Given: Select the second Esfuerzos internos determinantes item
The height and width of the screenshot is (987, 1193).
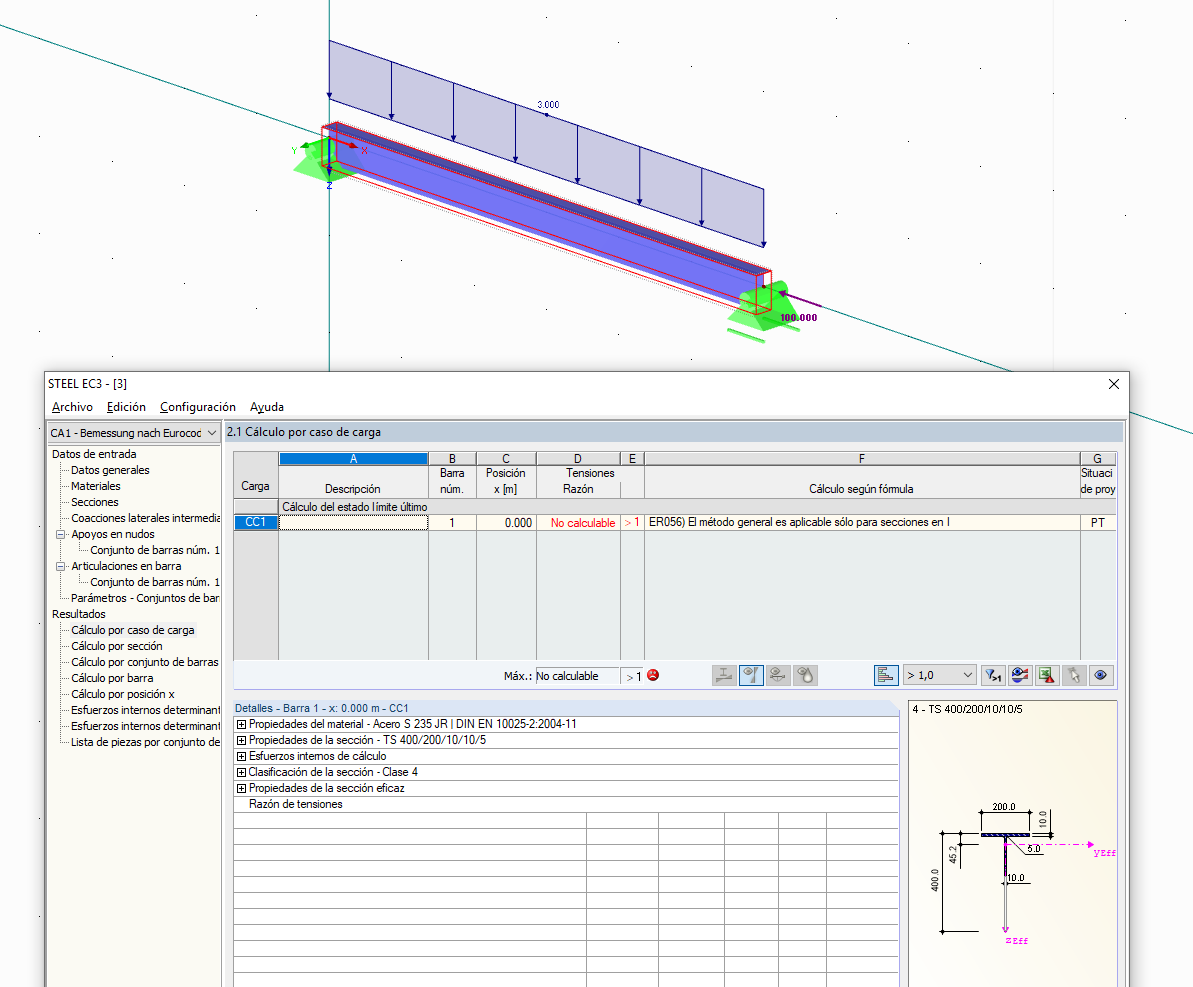Looking at the screenshot, I should [x=145, y=726].
